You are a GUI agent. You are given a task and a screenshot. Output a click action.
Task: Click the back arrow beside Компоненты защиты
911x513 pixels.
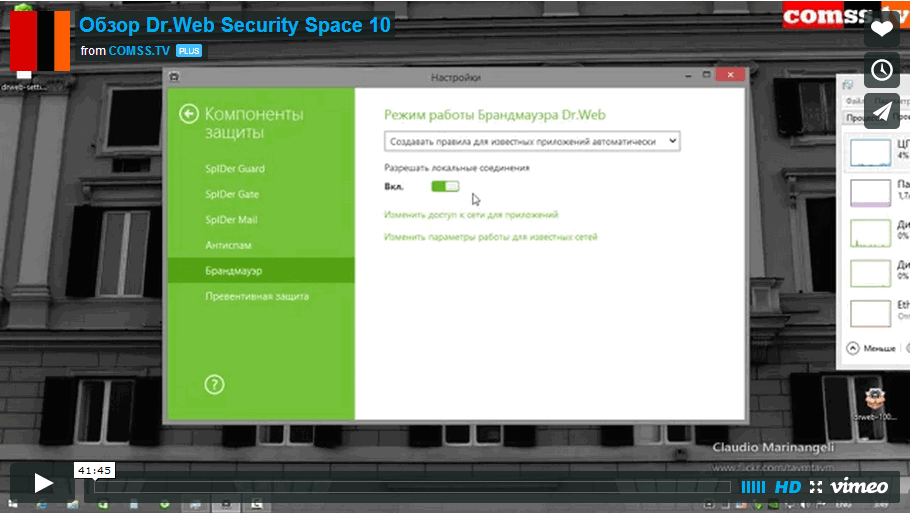click(x=189, y=114)
